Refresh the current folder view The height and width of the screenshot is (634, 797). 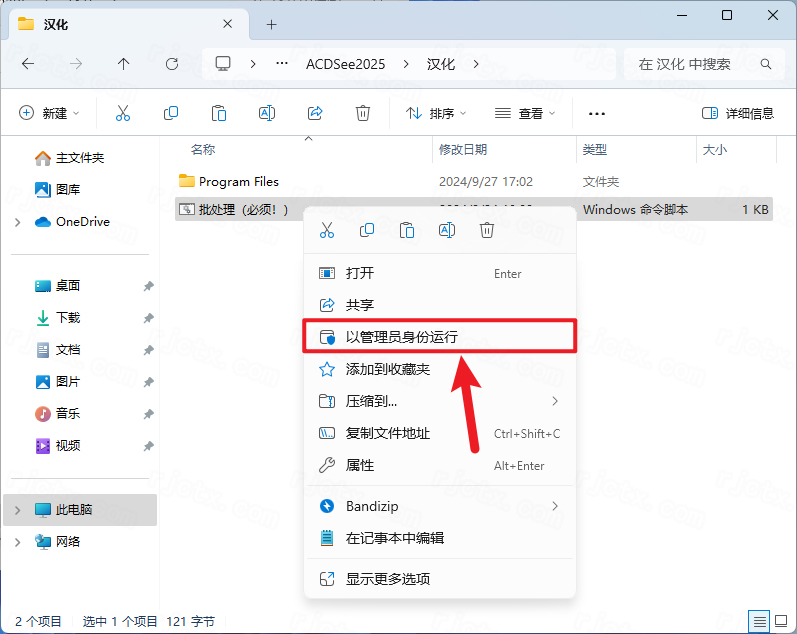pyautogui.click(x=172, y=64)
